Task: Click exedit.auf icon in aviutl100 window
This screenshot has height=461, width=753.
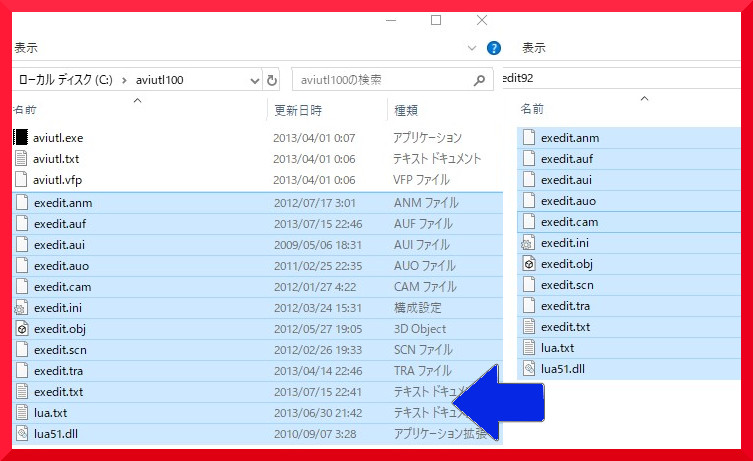Action: click(22, 224)
